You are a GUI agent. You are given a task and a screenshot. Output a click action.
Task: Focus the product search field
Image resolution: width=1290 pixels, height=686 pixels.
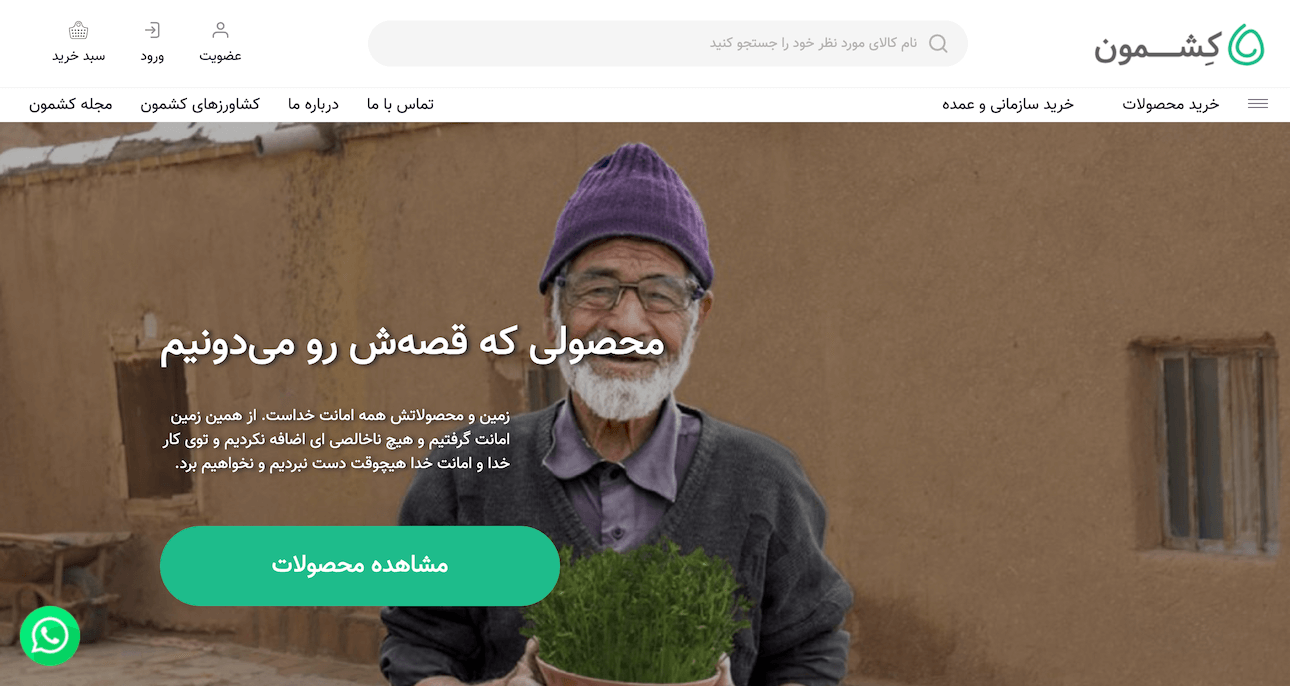[668, 43]
